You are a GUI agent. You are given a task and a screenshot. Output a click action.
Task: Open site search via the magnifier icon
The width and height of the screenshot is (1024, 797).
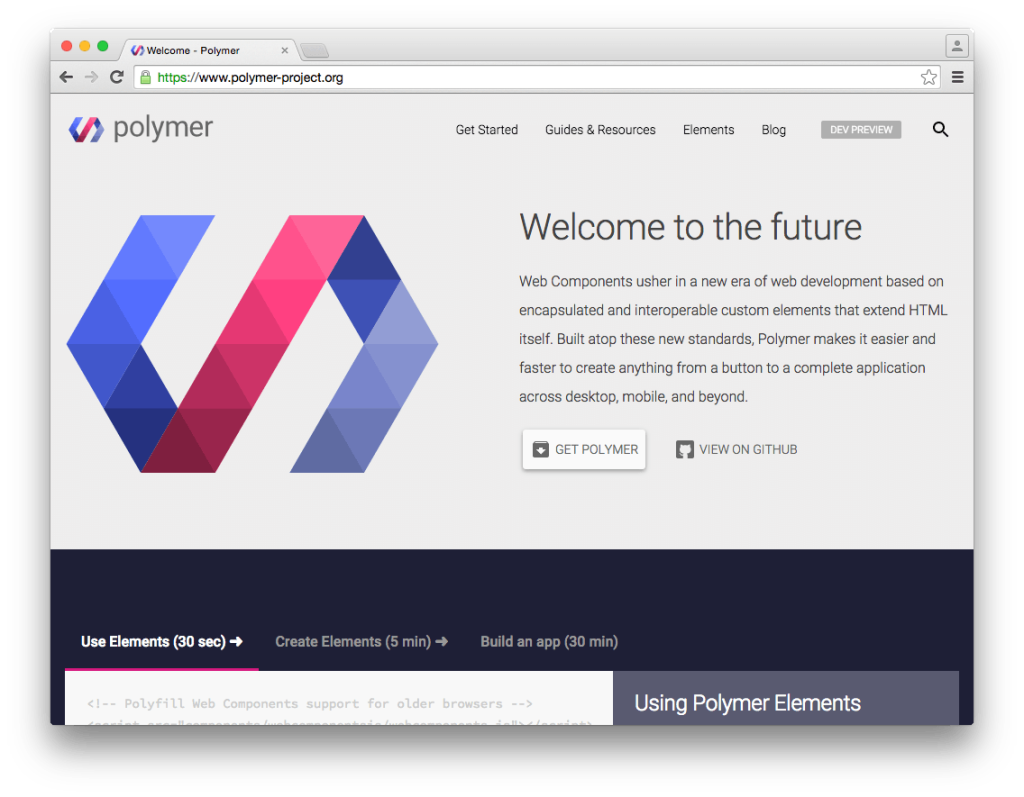(x=940, y=129)
